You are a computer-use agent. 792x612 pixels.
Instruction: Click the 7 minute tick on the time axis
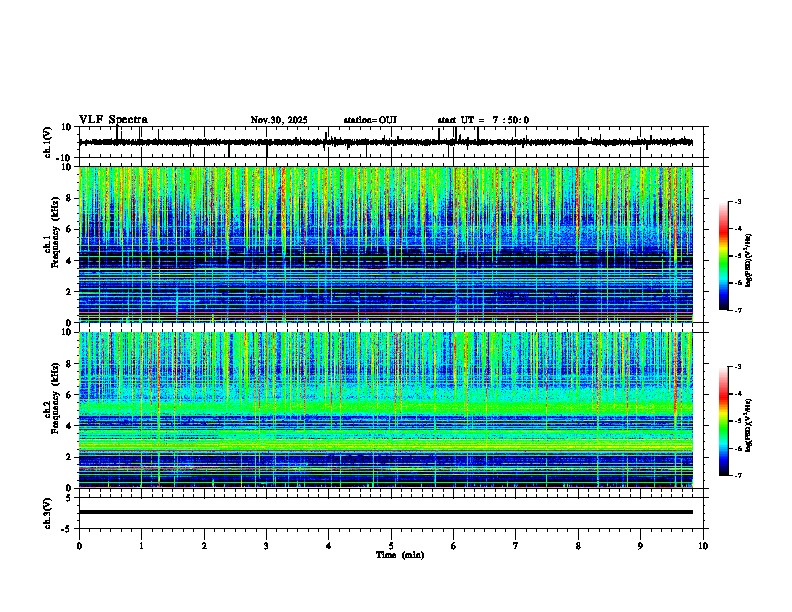click(516, 546)
